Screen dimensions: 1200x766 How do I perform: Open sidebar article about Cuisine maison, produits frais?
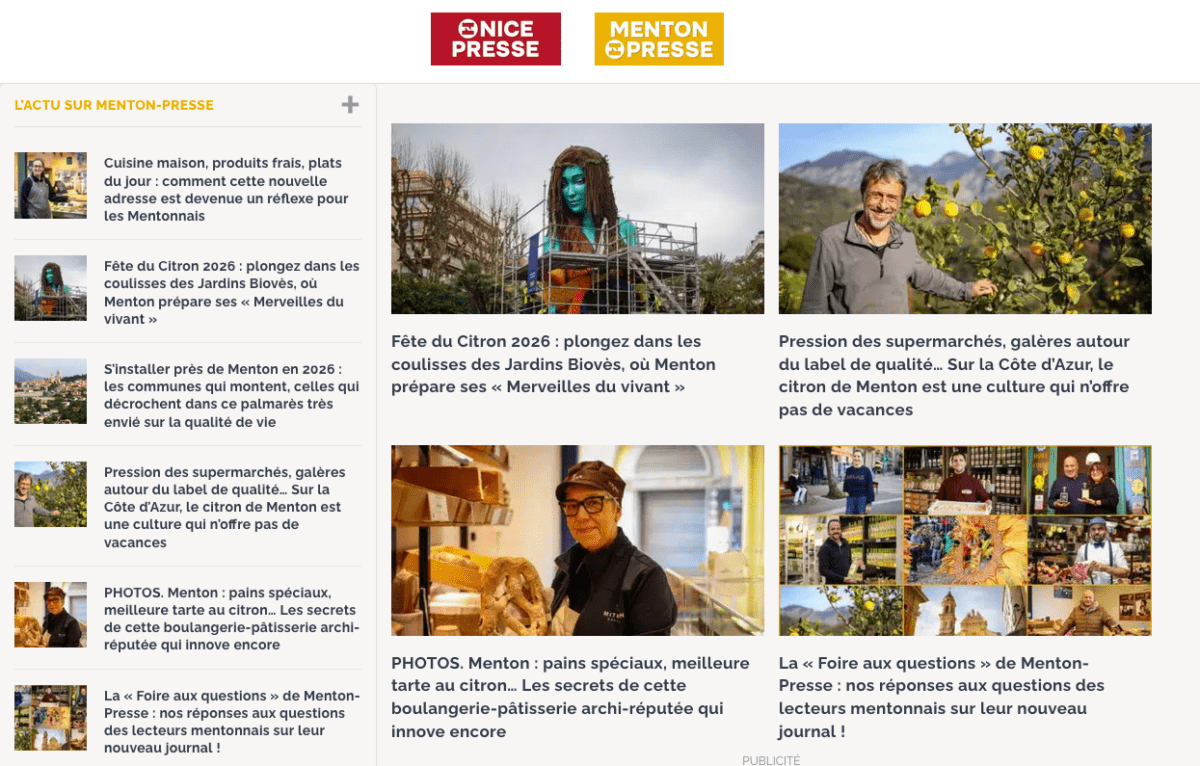click(x=226, y=189)
